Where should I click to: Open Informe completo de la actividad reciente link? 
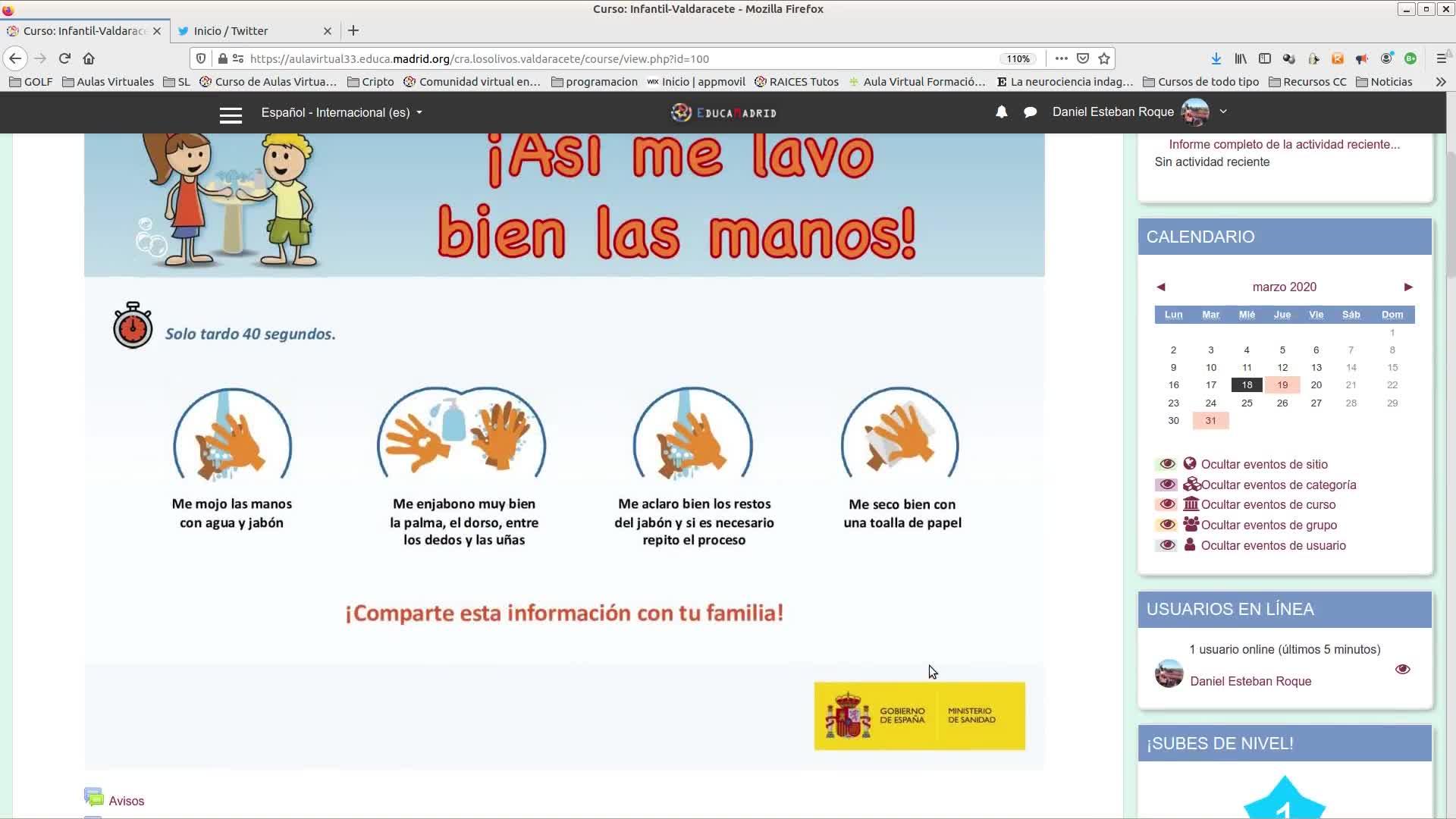(1284, 144)
